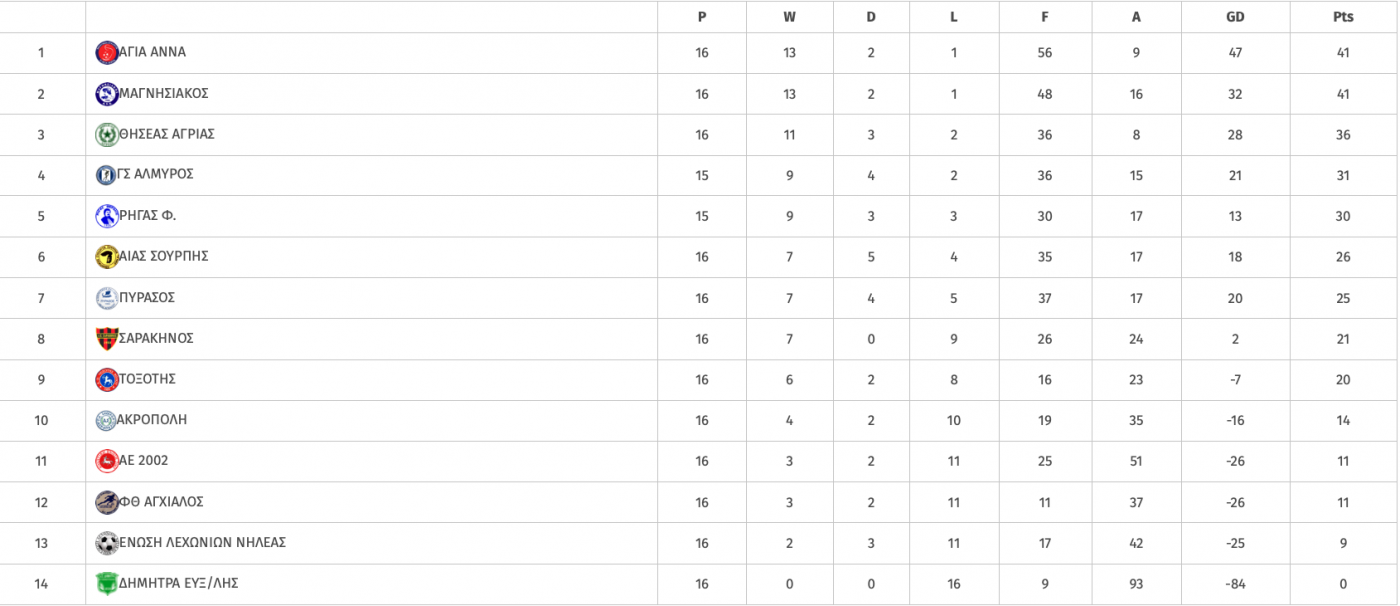Open the ΑΚΡΟΠΟΛΗ team page

pos(152,420)
